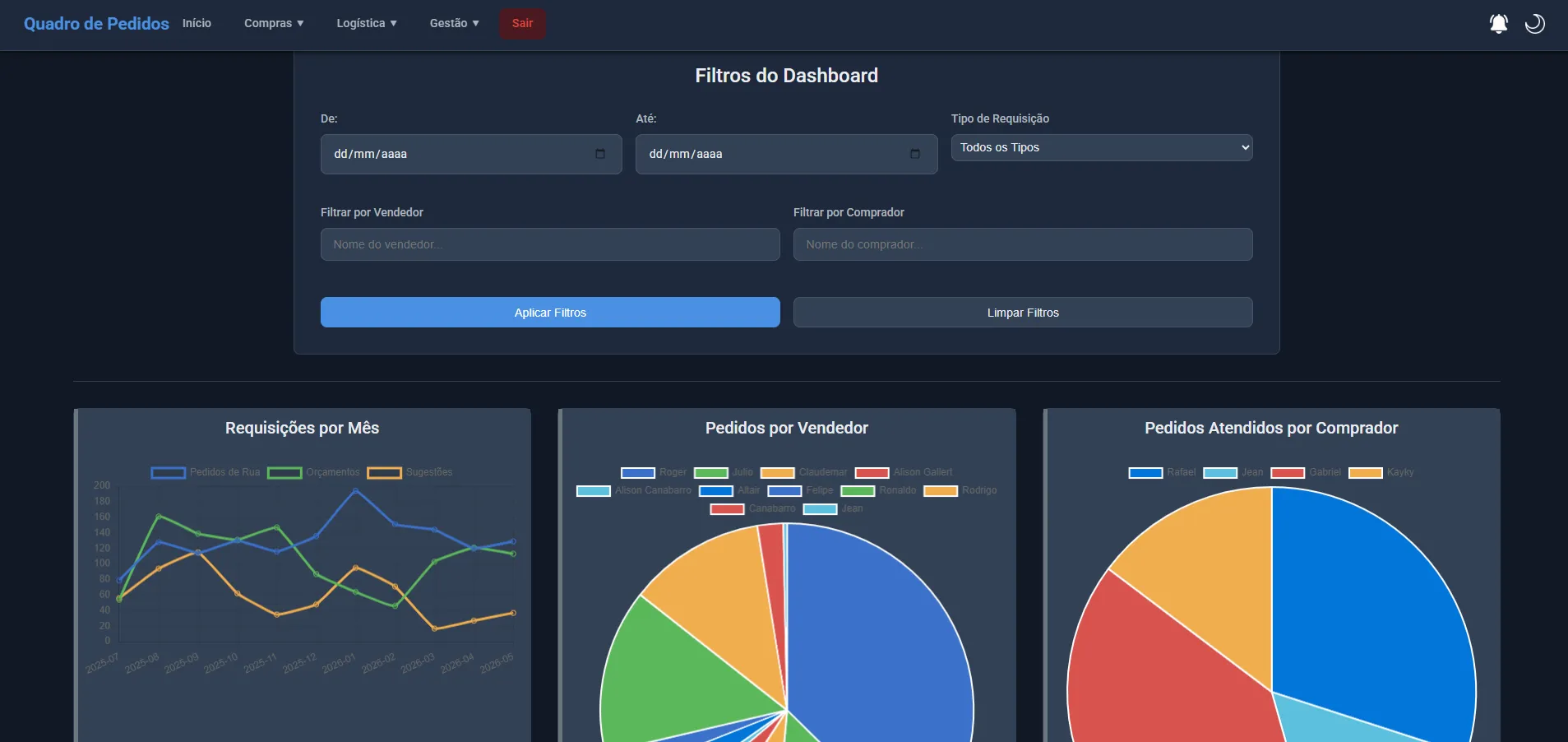Screen dimensions: 1568x742
Task: Hide Gabriel in the Comprador legend
Action: (1306, 472)
